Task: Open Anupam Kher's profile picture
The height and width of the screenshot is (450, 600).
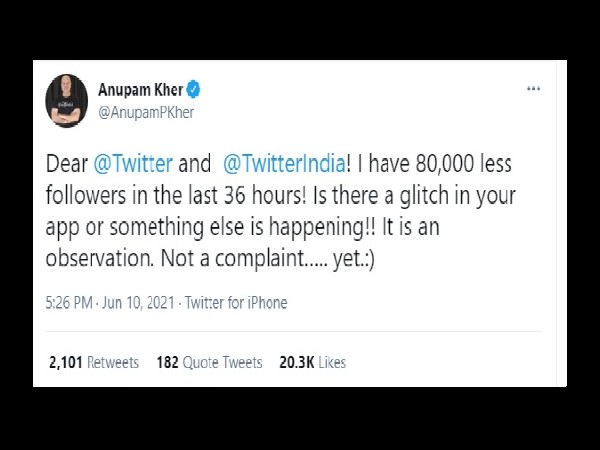Action: click(66, 101)
